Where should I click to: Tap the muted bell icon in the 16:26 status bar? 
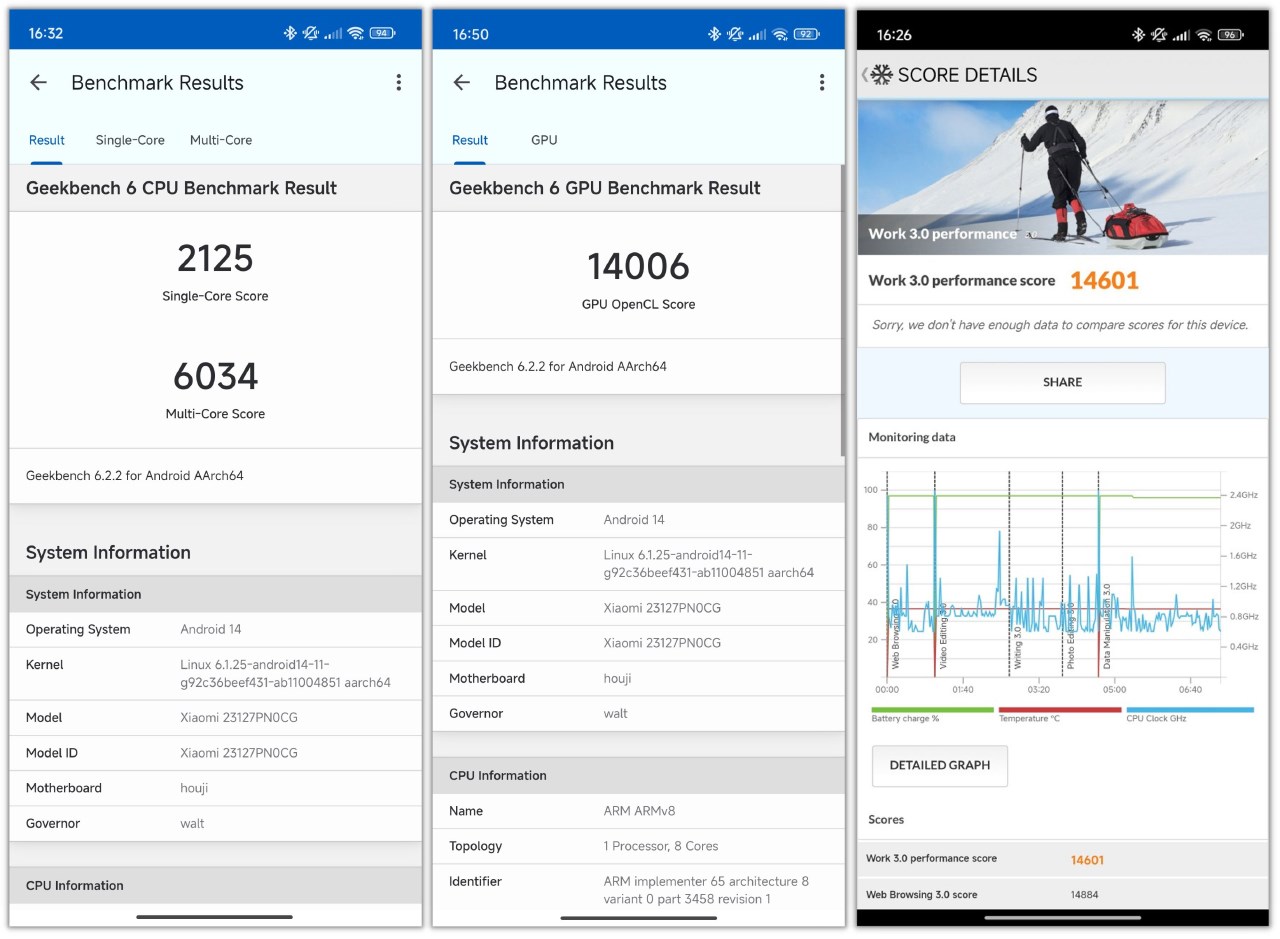tap(1159, 34)
